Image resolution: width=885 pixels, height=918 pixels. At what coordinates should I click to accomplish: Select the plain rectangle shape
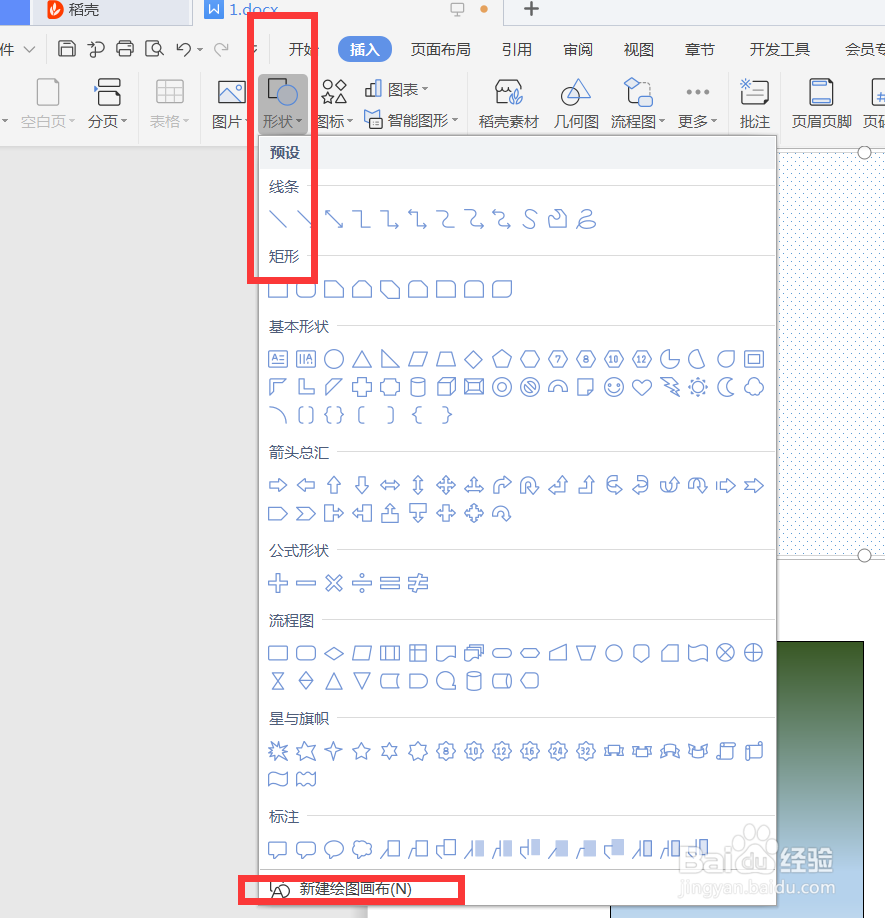point(277,289)
